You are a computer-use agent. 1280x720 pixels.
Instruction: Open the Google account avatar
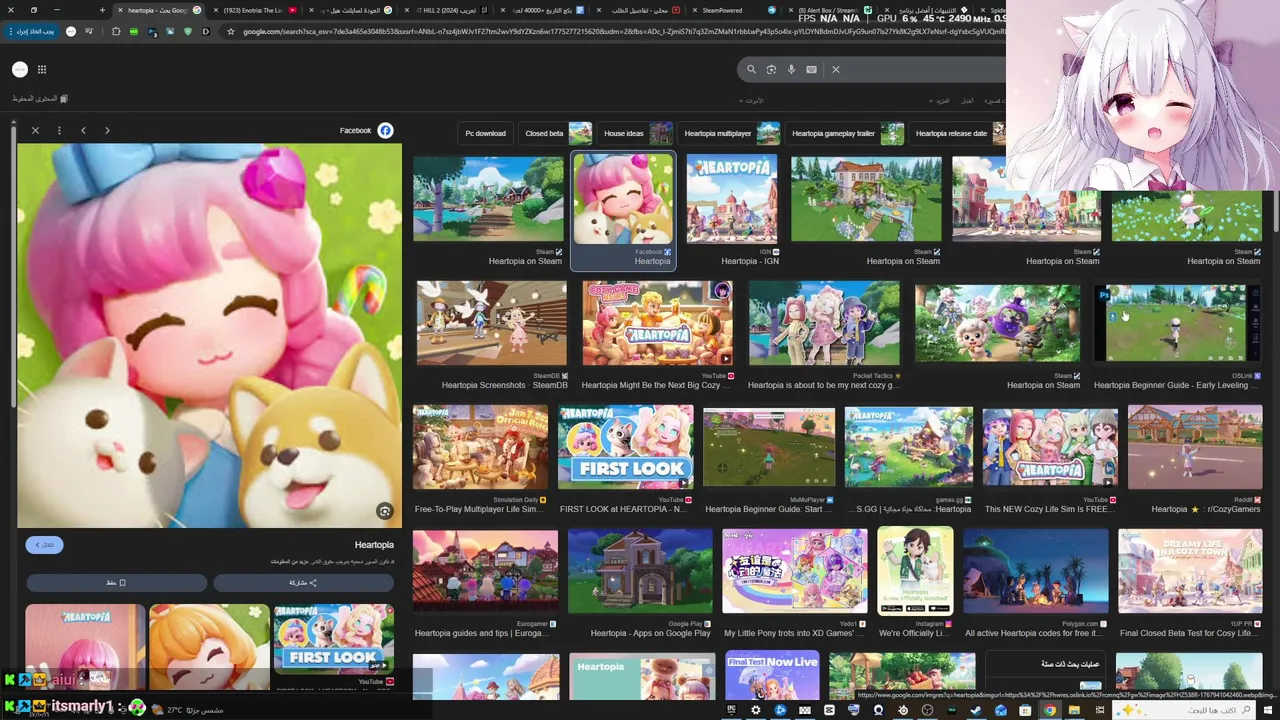point(20,69)
